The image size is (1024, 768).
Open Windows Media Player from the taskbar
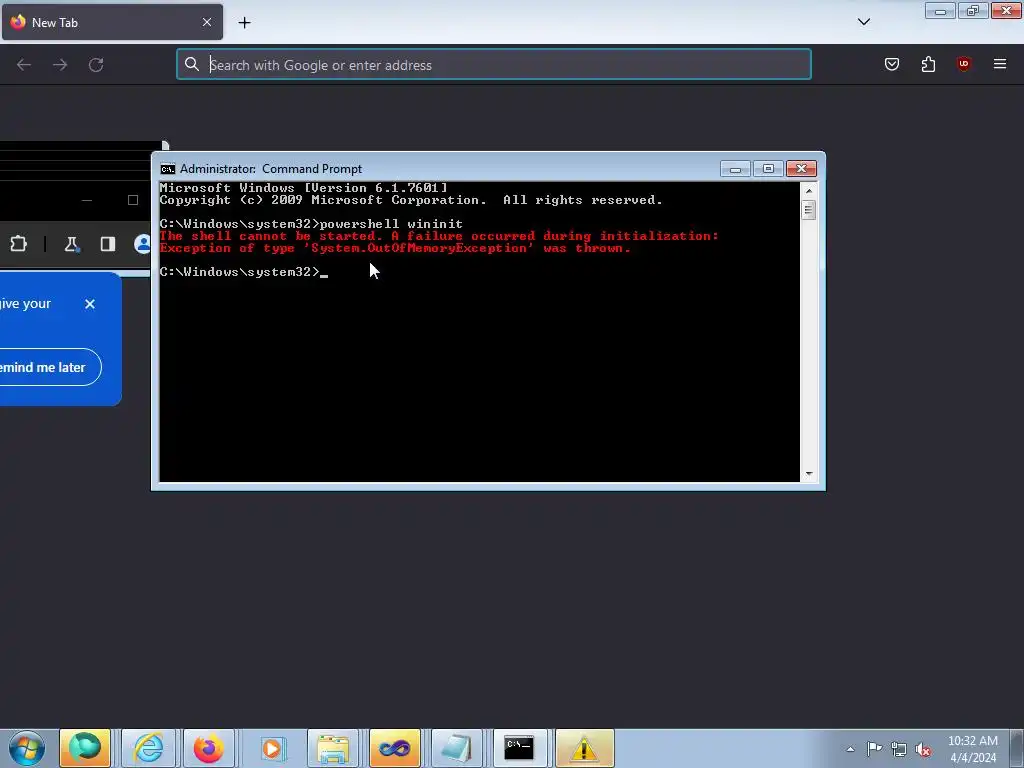point(271,748)
